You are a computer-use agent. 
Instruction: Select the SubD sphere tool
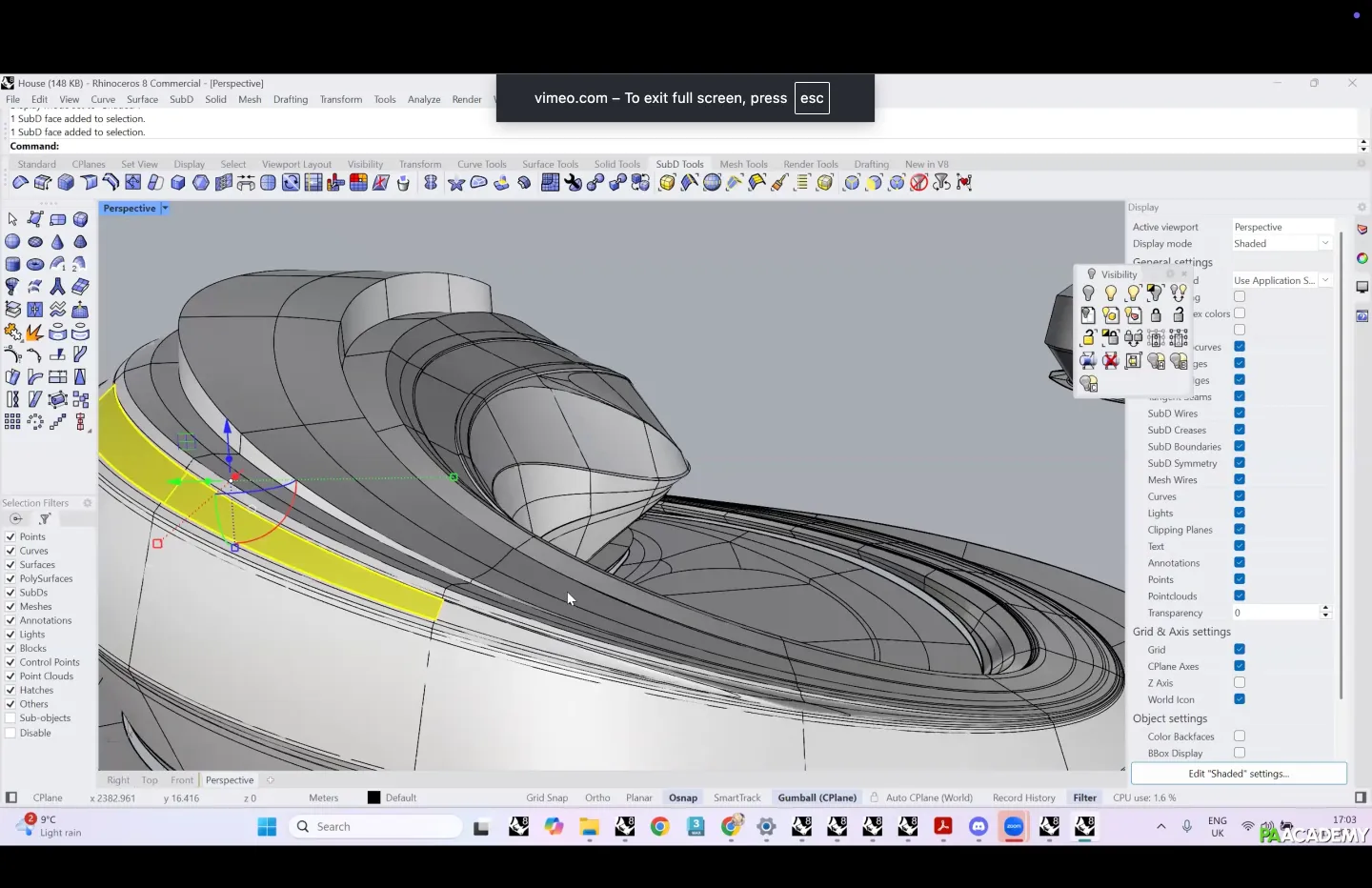pos(12,242)
